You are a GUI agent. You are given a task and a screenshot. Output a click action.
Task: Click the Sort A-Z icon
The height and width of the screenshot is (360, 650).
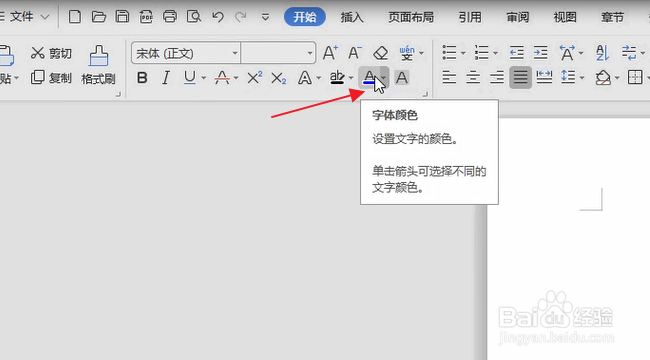pos(602,53)
